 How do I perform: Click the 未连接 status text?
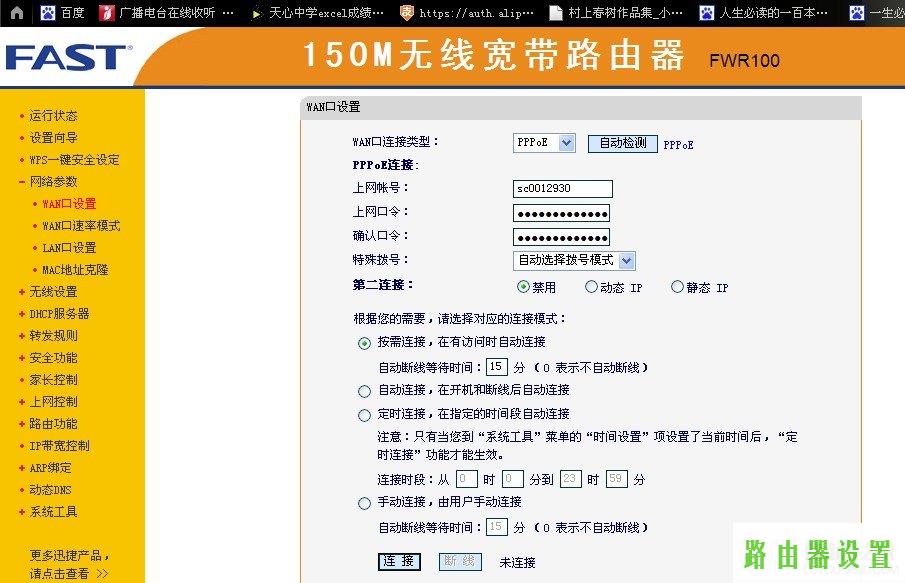pyautogui.click(x=518, y=563)
